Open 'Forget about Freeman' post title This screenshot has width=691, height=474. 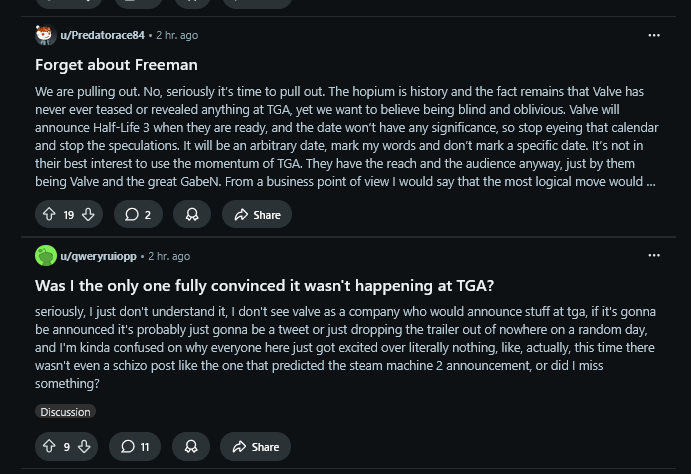[116, 65]
